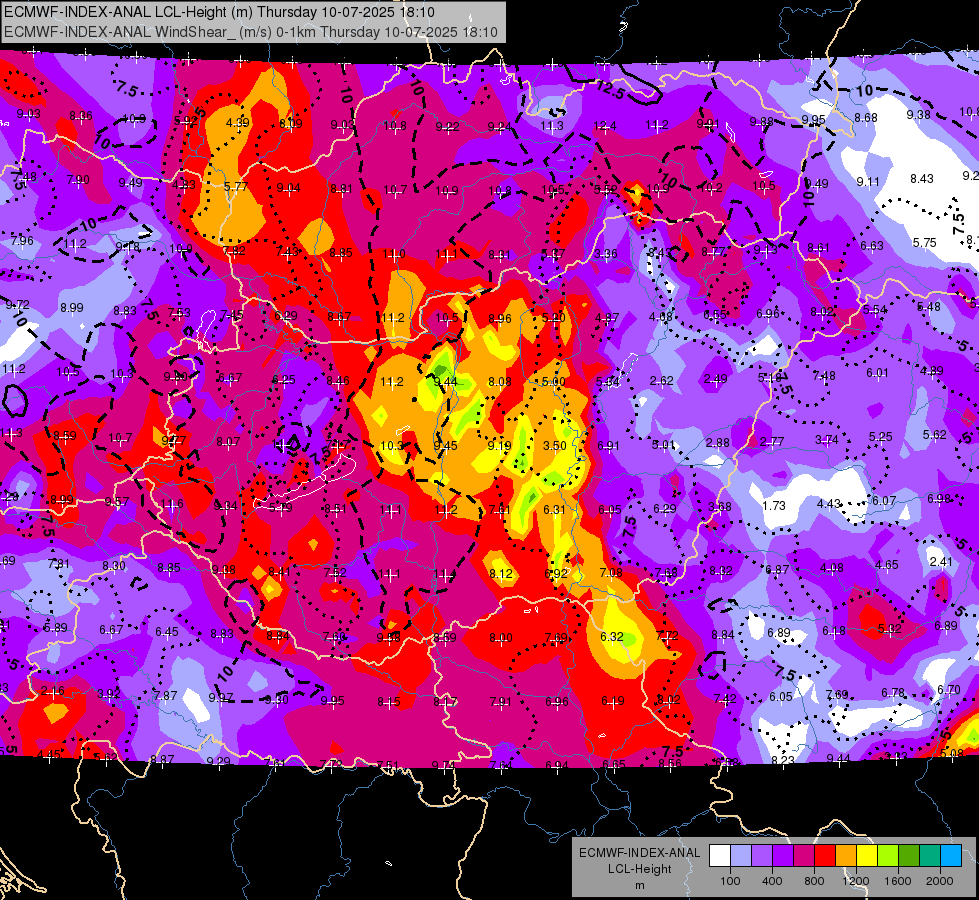Click the map value 4.39

[238, 122]
